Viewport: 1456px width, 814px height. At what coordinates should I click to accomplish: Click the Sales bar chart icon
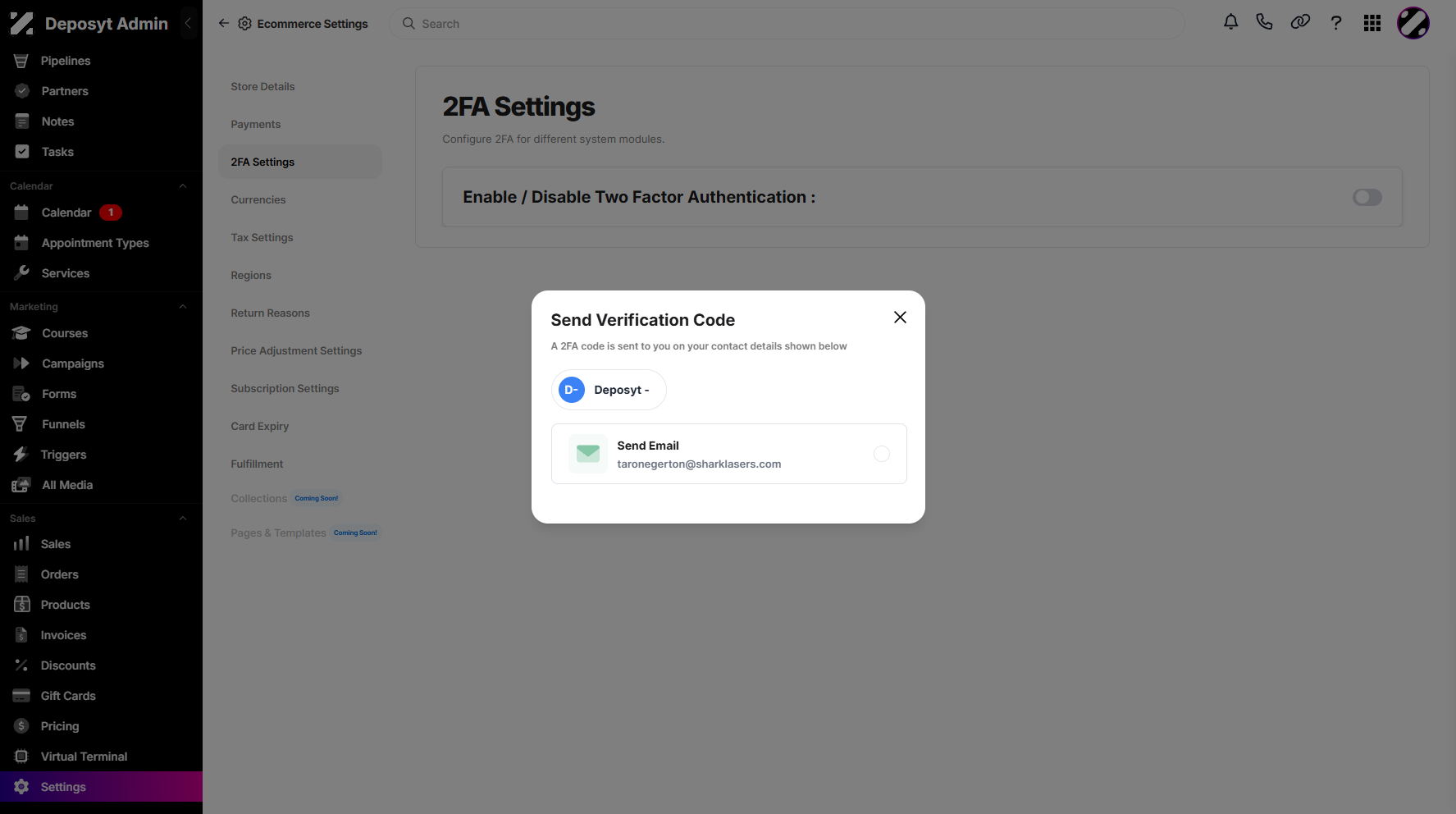click(21, 544)
